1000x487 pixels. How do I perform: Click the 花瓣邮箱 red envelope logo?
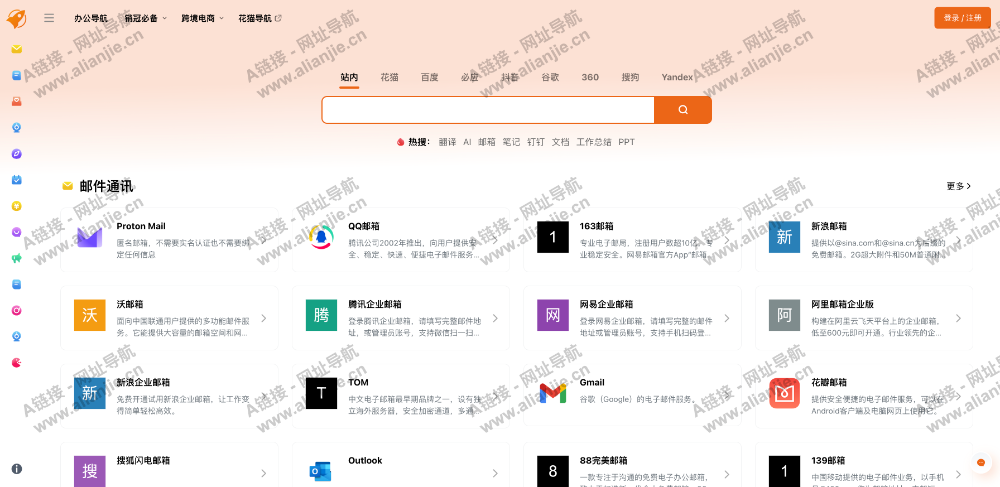784,393
